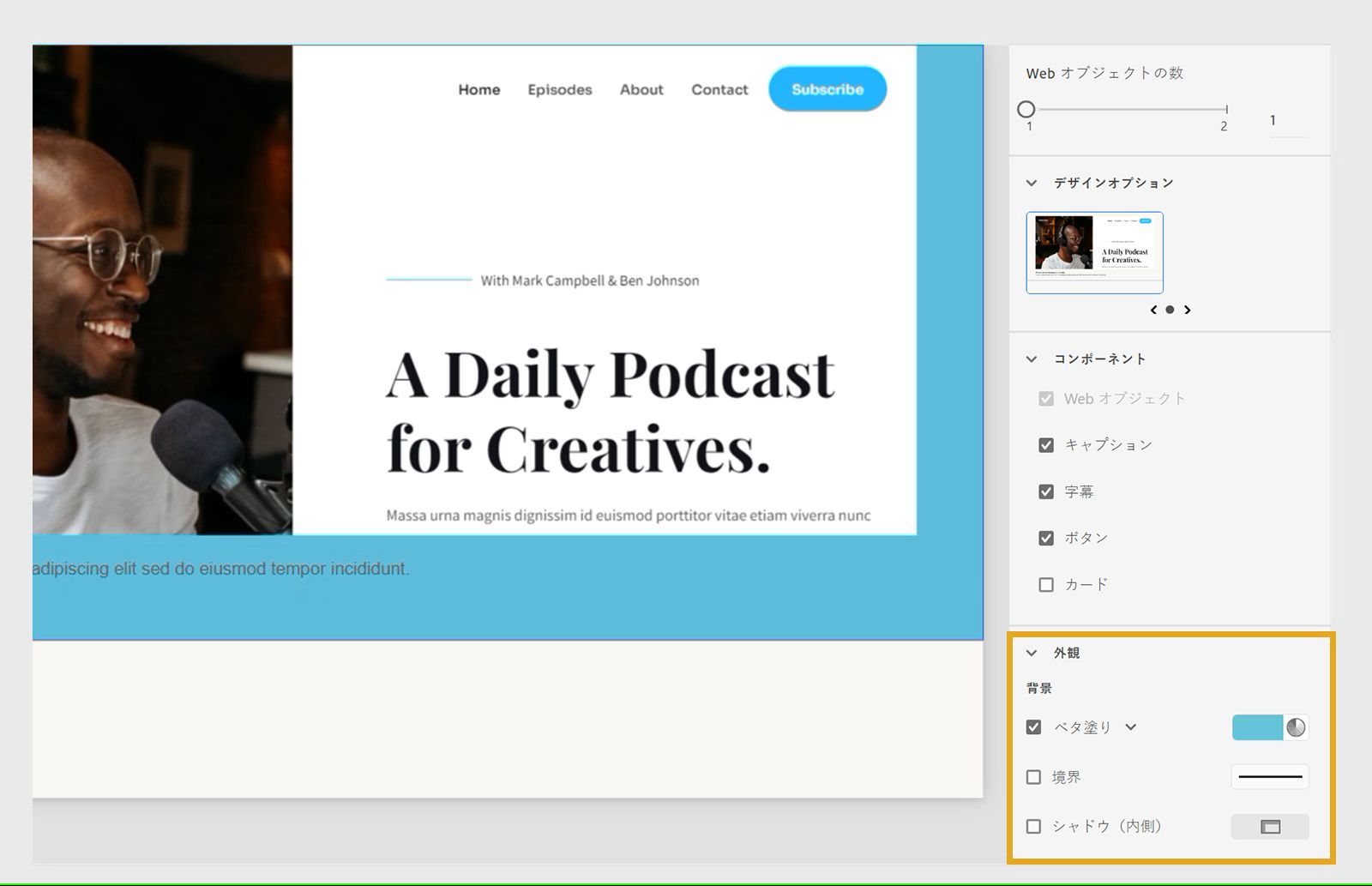Enable the 境界 border checkbox

[1033, 777]
